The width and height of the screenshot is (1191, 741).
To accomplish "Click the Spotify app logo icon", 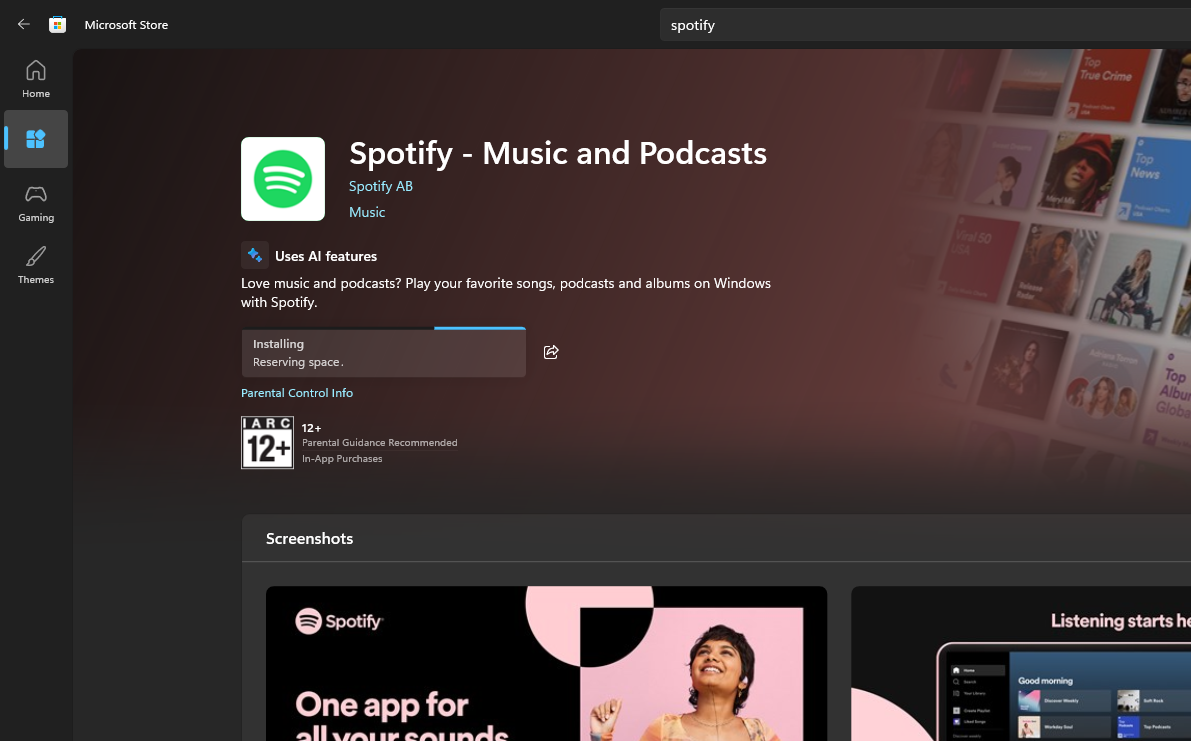I will (x=283, y=179).
